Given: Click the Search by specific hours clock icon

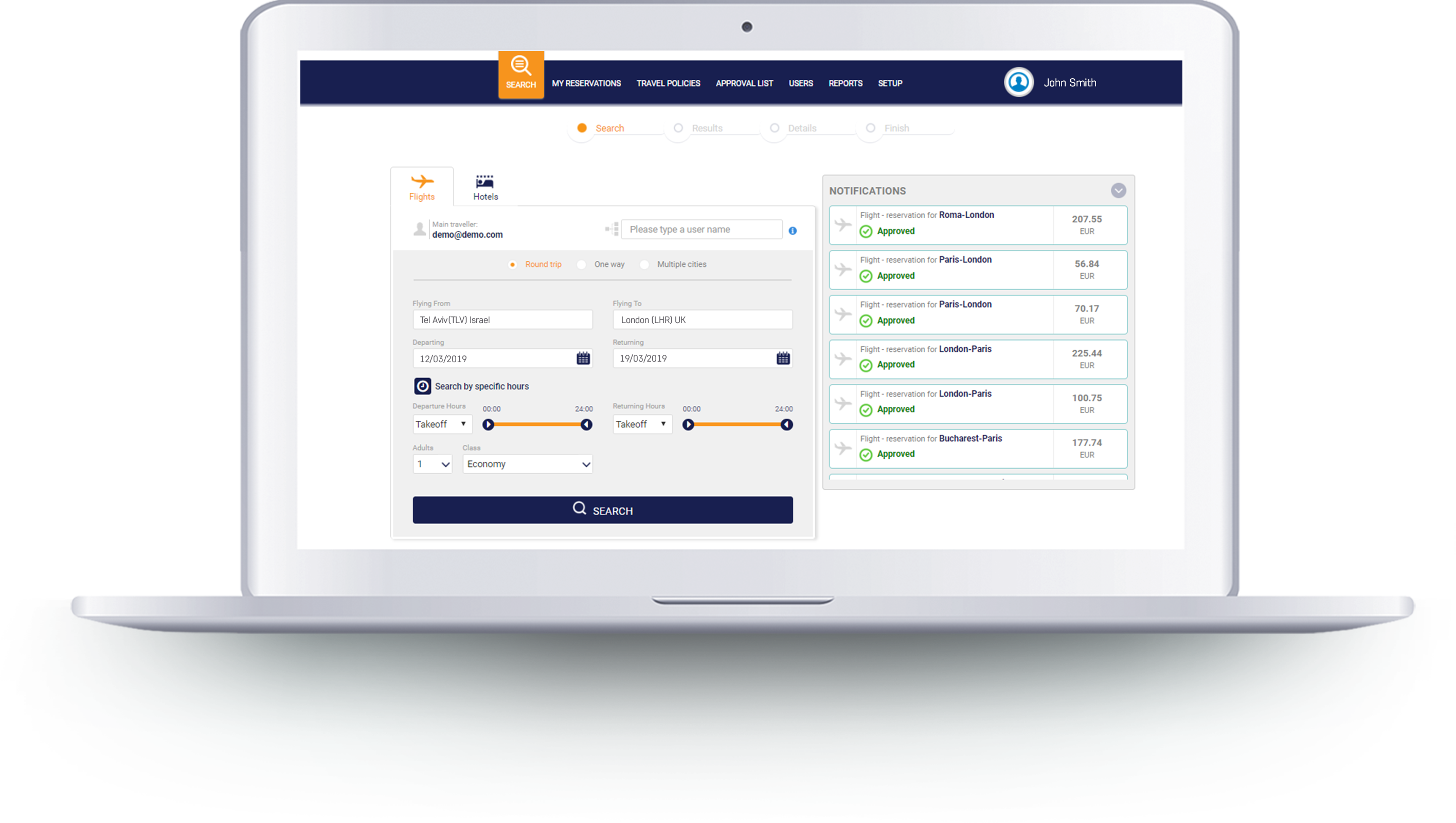Looking at the screenshot, I should click(x=422, y=386).
